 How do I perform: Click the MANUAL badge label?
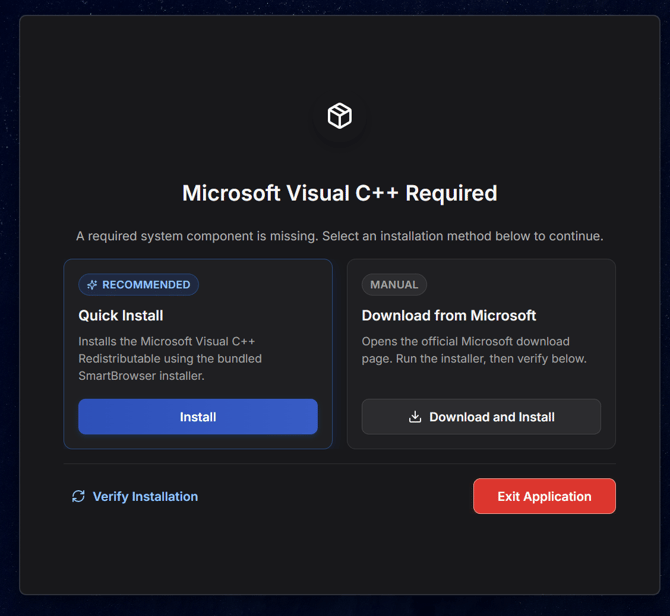[x=394, y=285]
